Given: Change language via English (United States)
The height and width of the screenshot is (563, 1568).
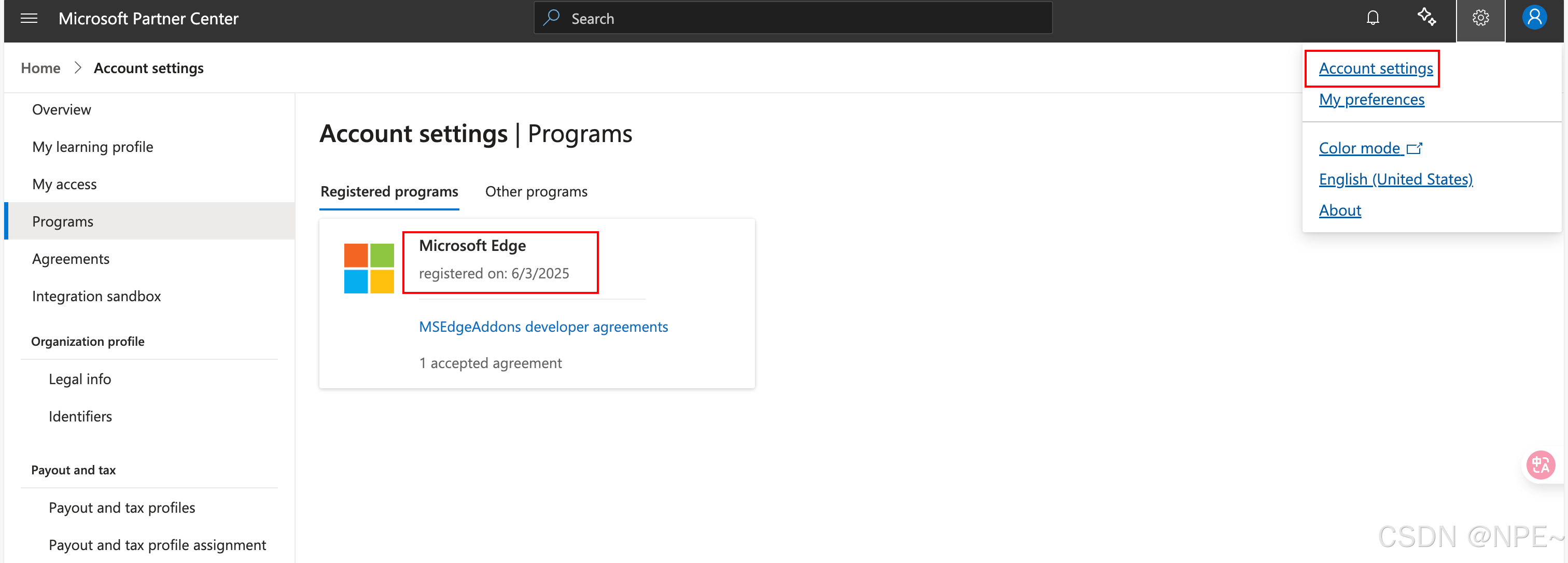Looking at the screenshot, I should click(1395, 179).
